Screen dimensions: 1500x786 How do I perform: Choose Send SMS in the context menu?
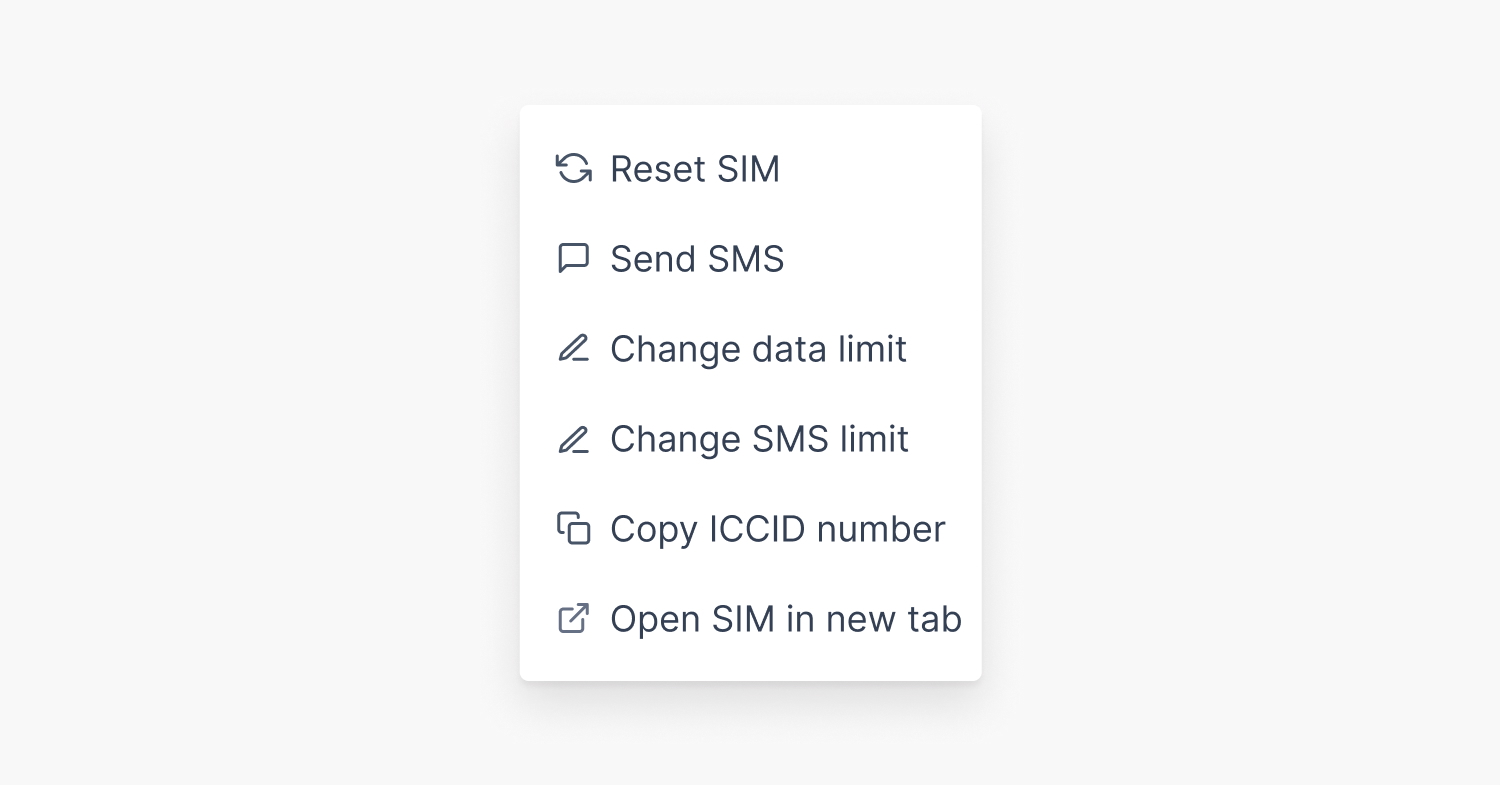(x=697, y=259)
